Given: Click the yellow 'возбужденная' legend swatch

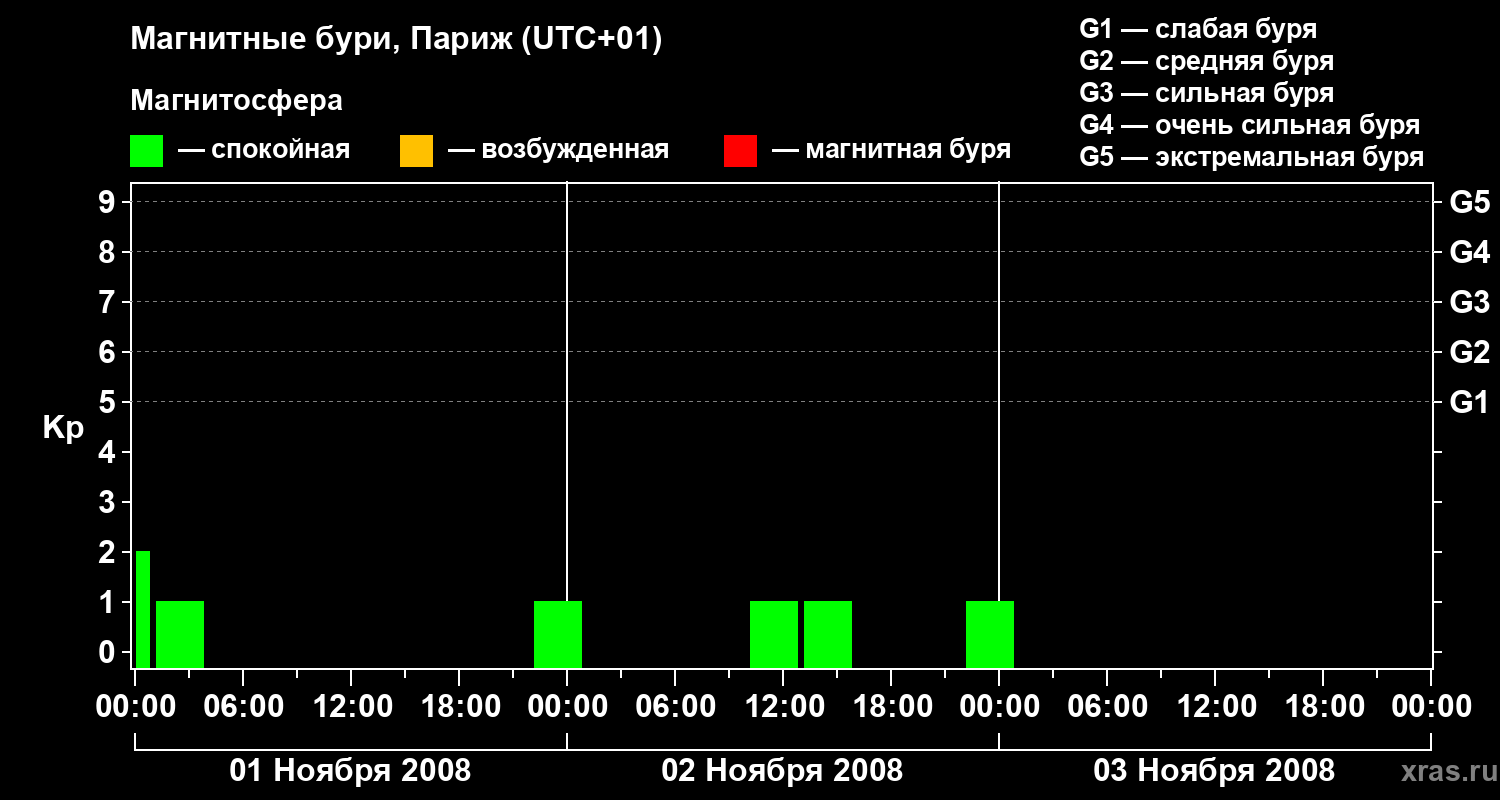Looking at the screenshot, I should [x=416, y=151].
